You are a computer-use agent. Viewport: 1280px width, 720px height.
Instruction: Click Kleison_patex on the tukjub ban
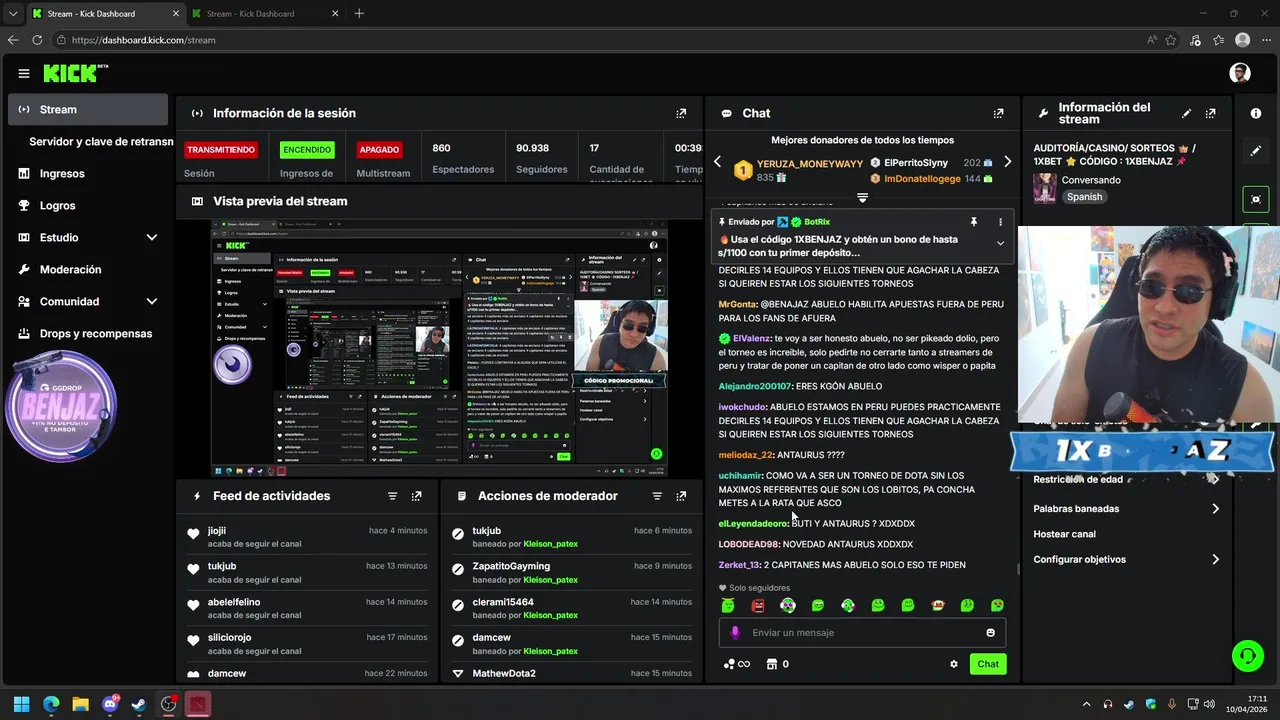(551, 544)
